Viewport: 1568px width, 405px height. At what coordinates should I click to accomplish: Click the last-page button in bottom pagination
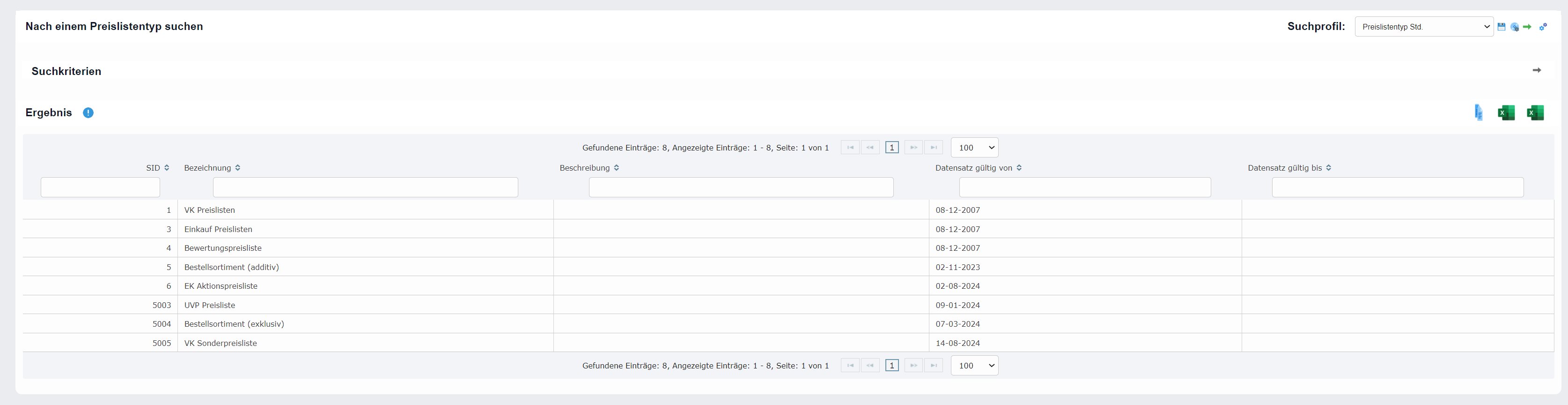933,366
